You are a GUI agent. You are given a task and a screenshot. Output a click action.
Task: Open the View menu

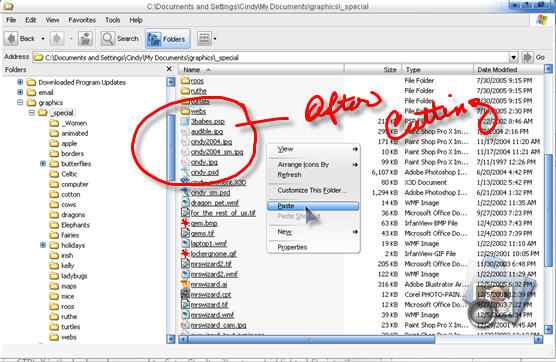(52, 20)
